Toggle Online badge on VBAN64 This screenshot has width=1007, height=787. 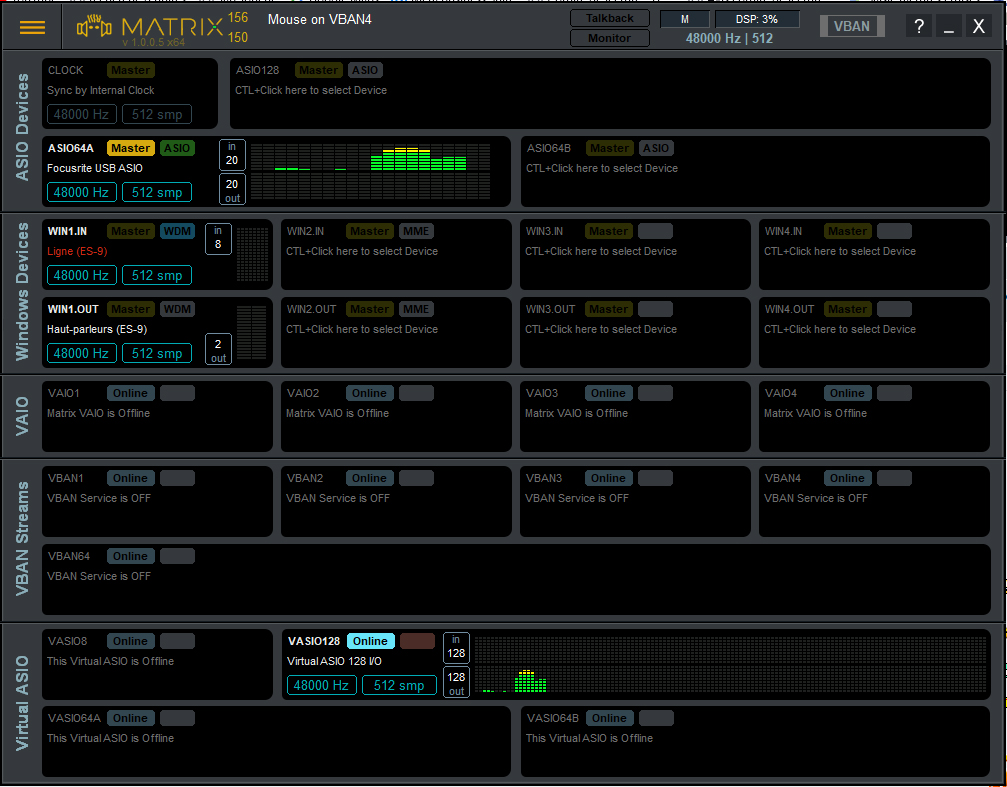click(130, 556)
